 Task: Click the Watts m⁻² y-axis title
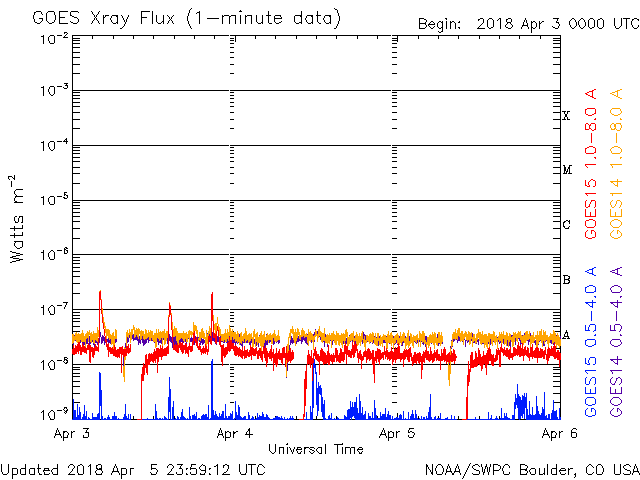[17, 220]
